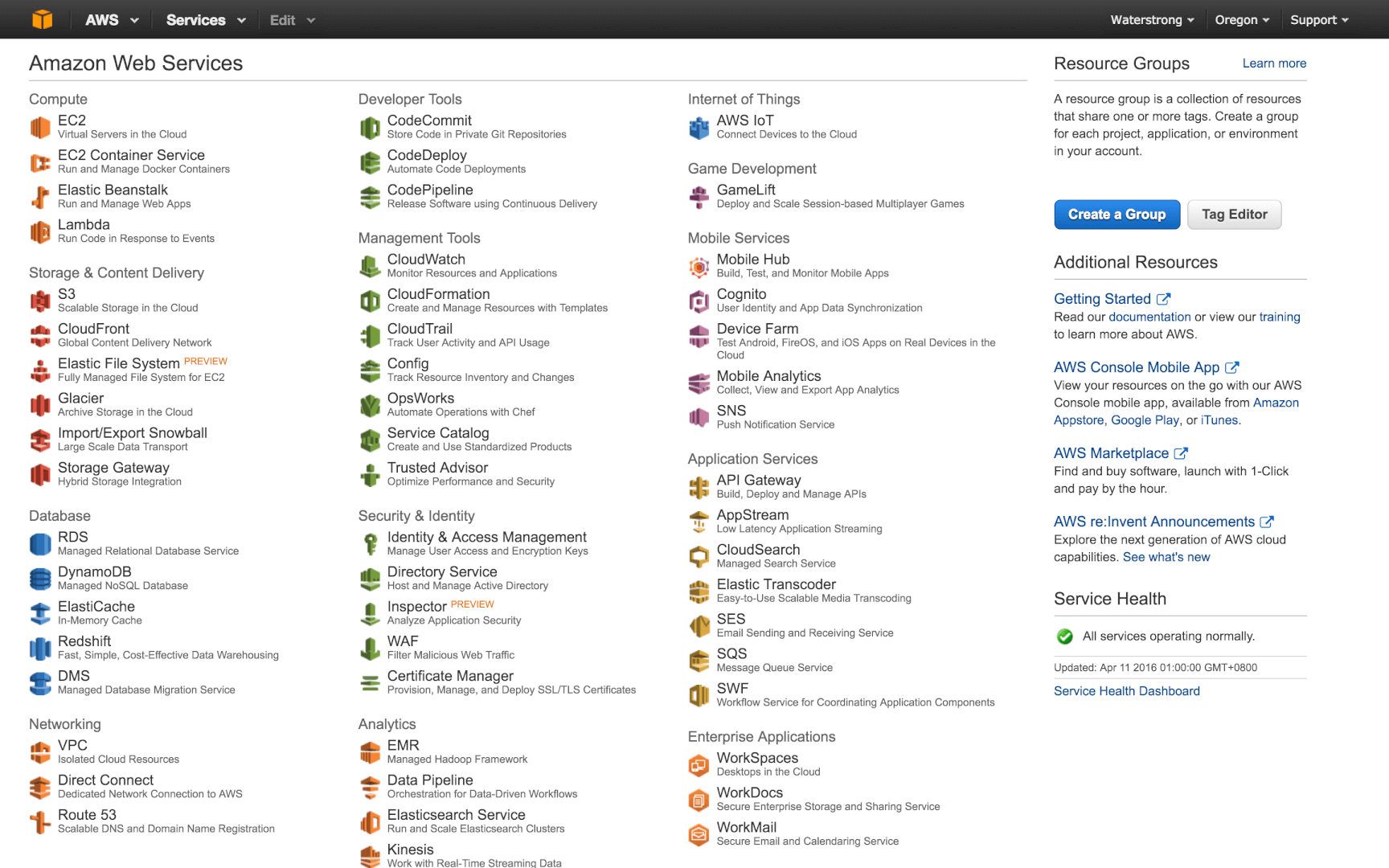The image size is (1389, 868).
Task: Follow the Learn more link
Action: point(1274,63)
